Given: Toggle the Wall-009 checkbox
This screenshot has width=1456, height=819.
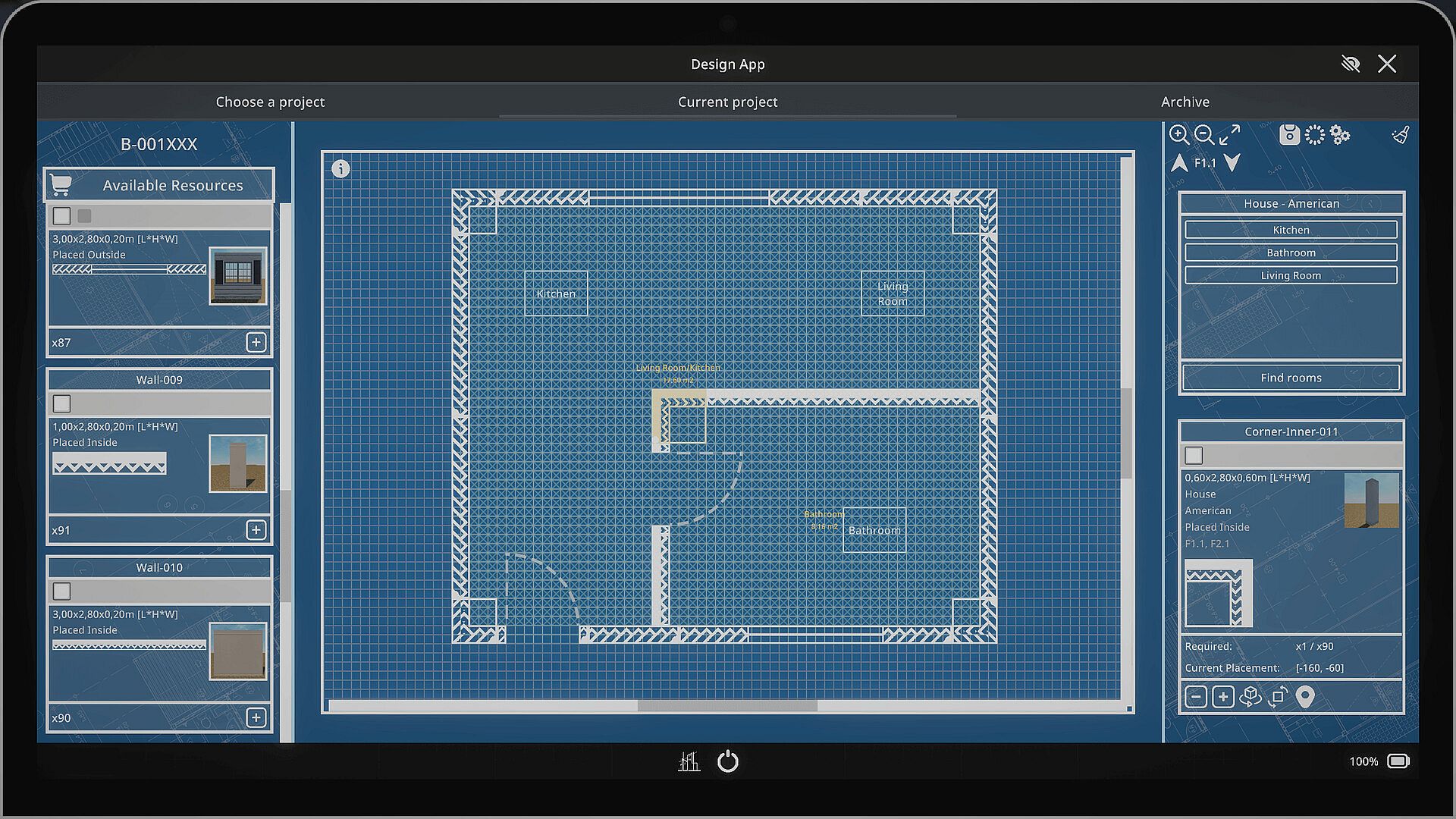Looking at the screenshot, I should tap(62, 403).
